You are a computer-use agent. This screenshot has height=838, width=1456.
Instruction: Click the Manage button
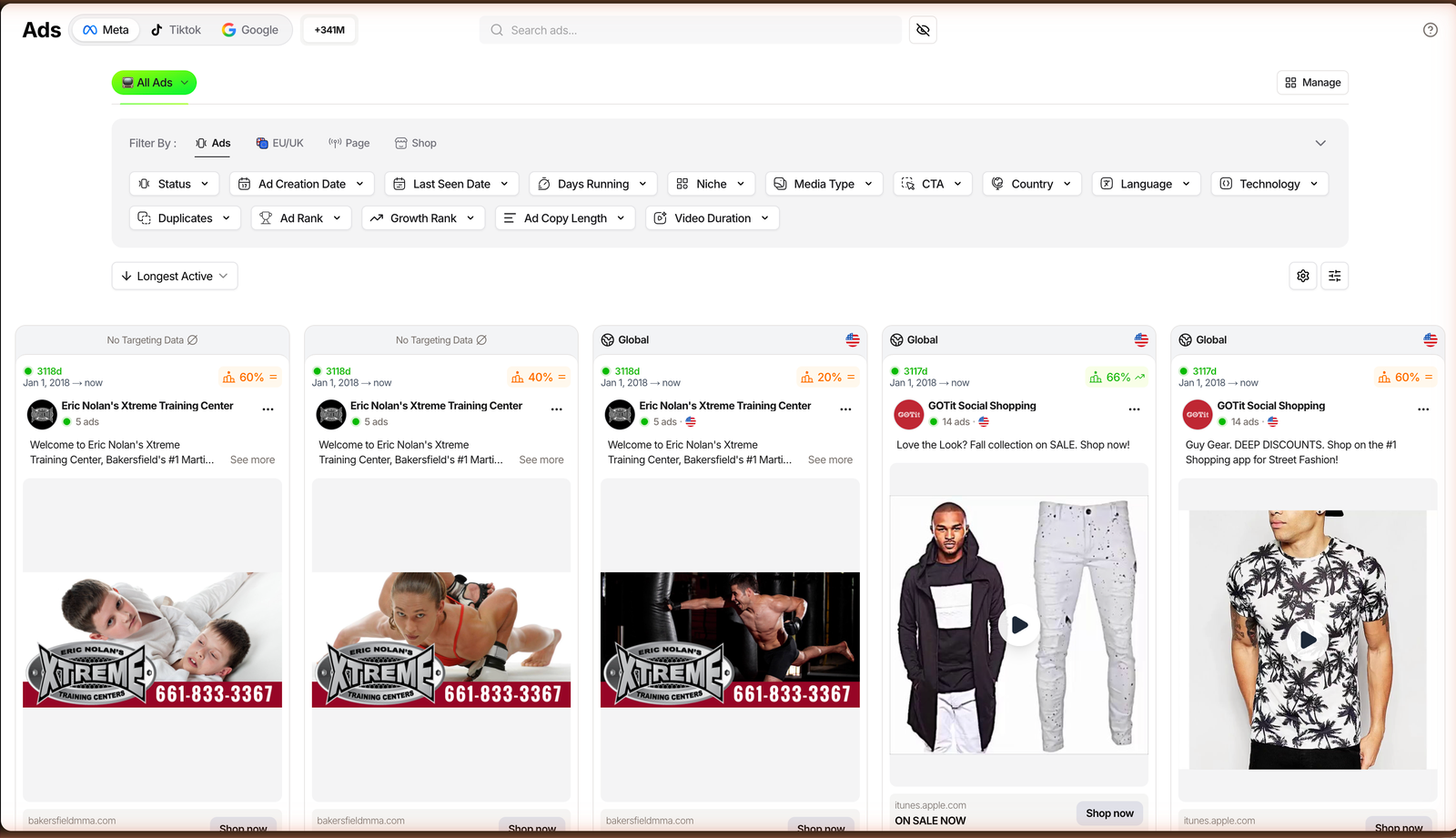pos(1312,83)
